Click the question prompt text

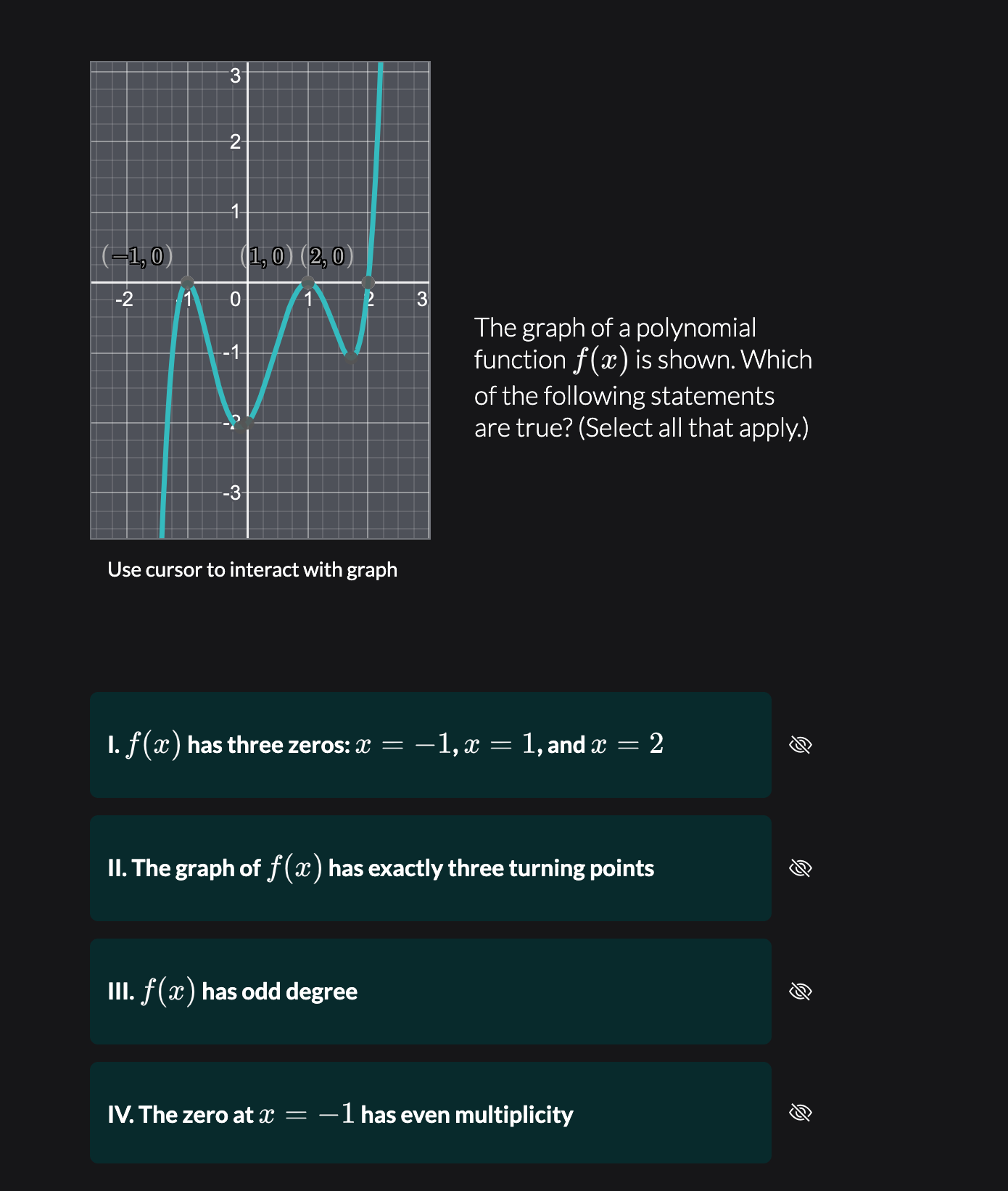(643, 377)
